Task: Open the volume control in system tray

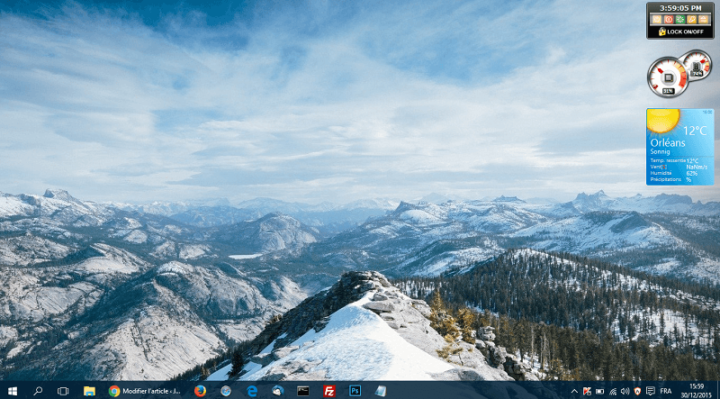Action: pyautogui.click(x=625, y=392)
